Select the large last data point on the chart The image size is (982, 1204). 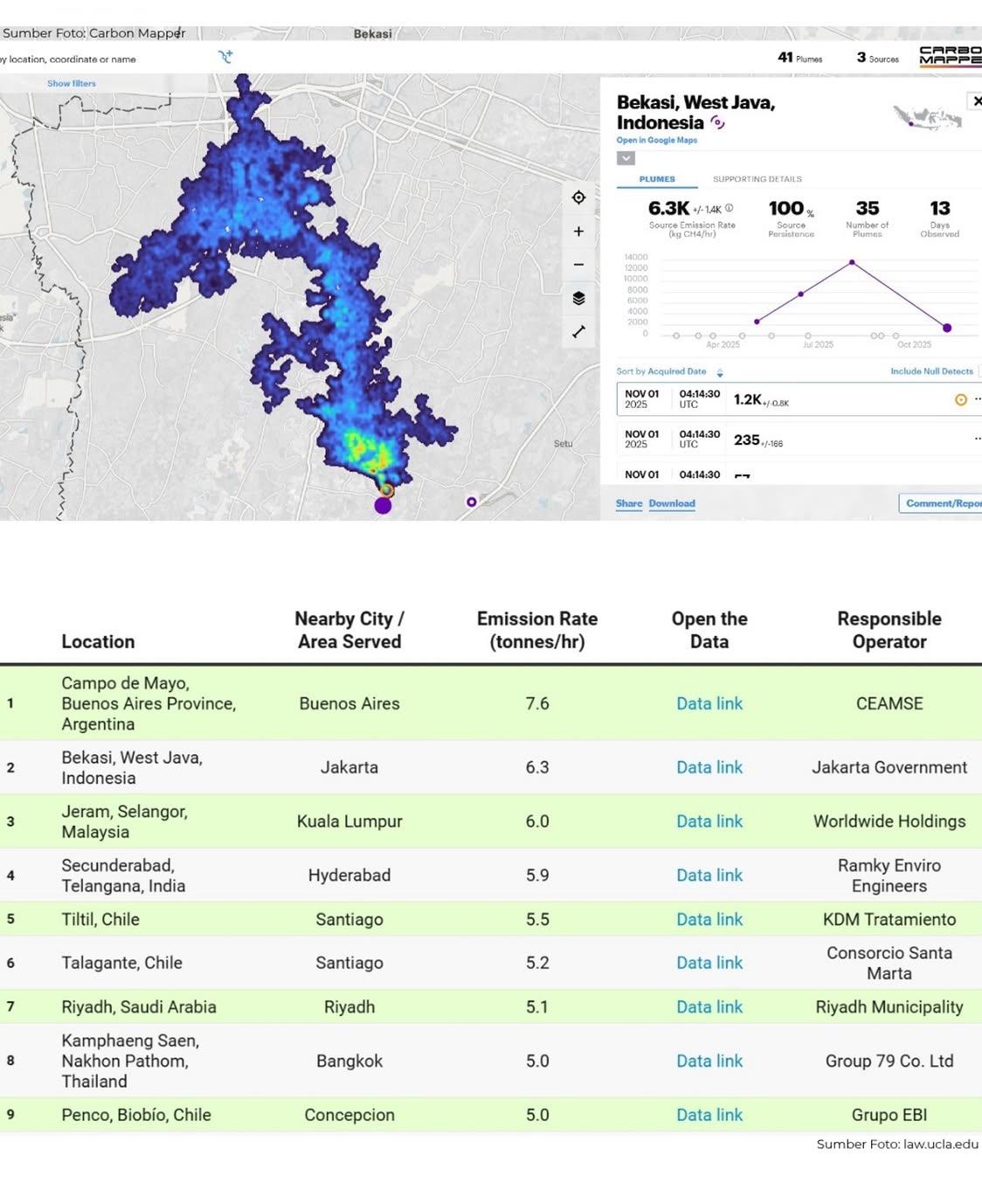(947, 328)
